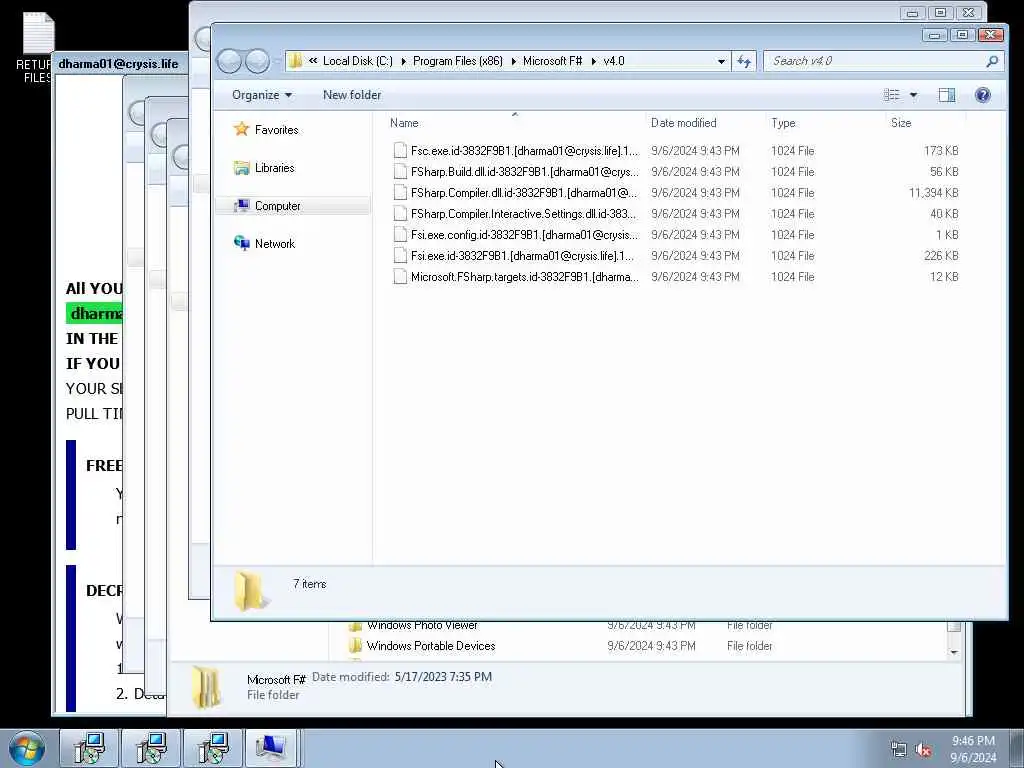
Task: Select Windows Photo Viewer folder in back window
Action: tap(422, 626)
